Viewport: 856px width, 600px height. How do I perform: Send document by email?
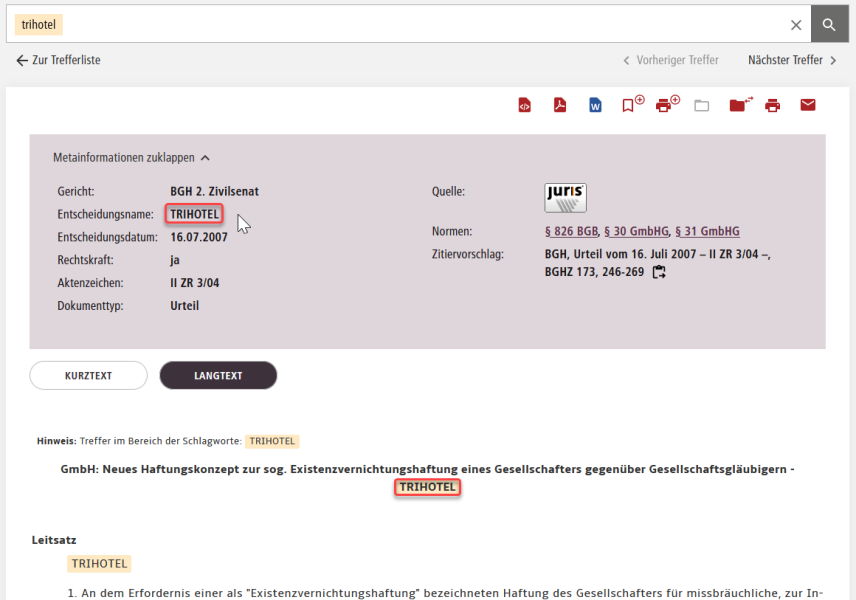pos(808,105)
